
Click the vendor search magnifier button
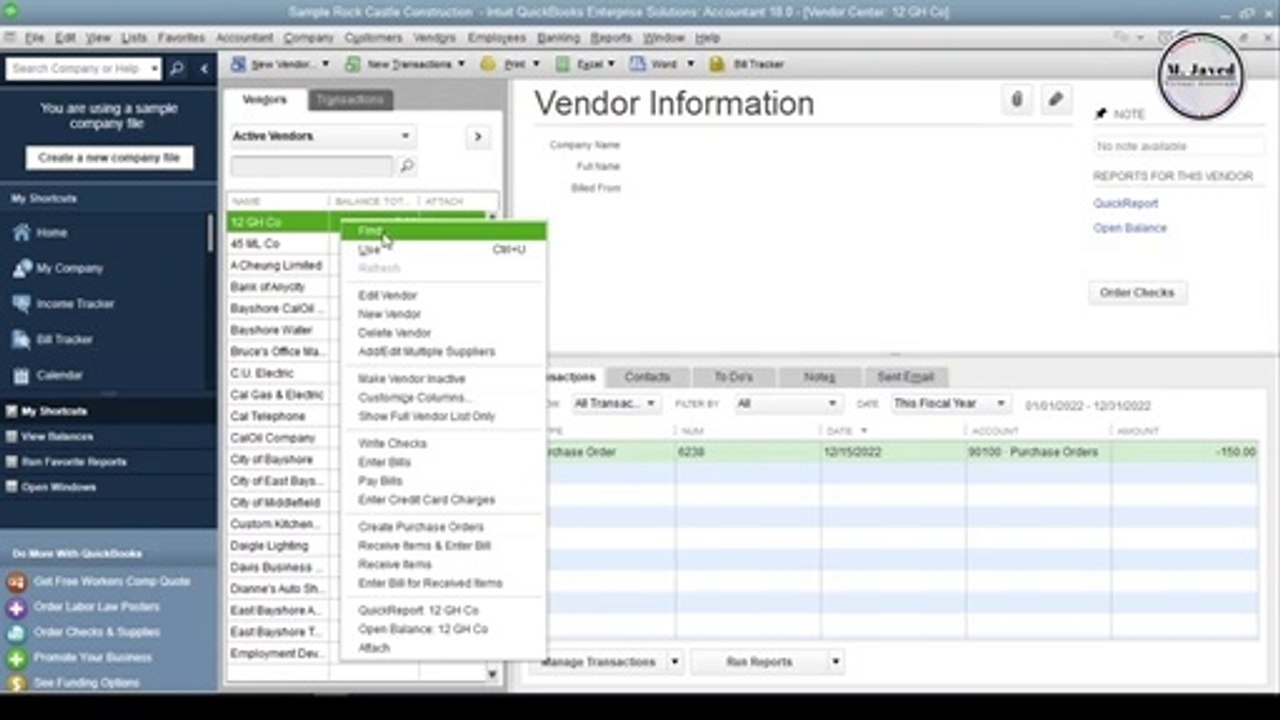tap(406, 166)
